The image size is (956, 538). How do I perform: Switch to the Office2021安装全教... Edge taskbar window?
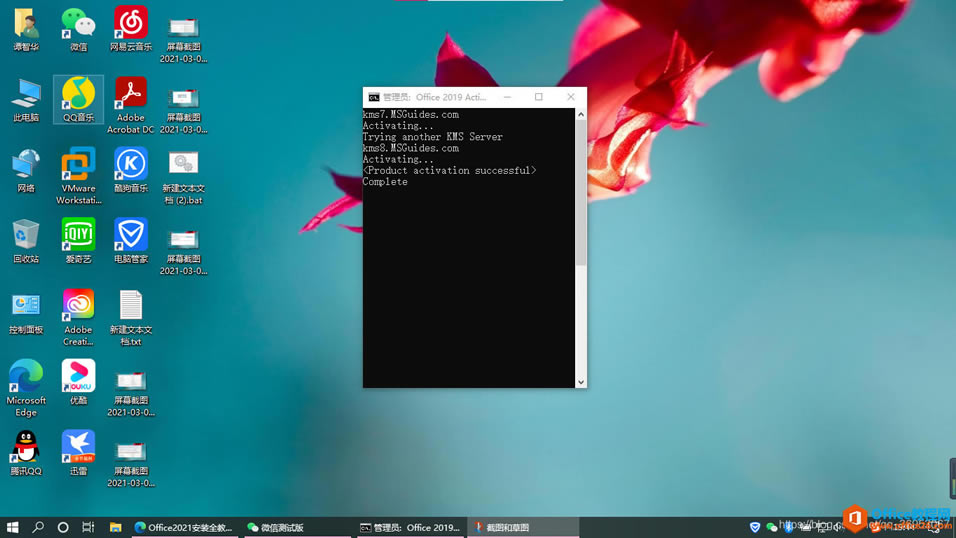[184, 527]
